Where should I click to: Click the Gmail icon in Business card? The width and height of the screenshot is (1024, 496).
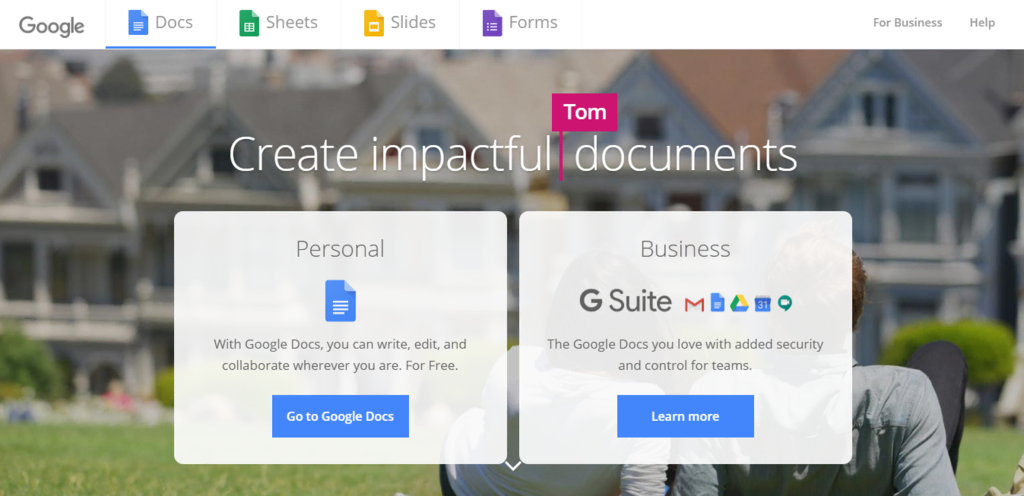(694, 303)
